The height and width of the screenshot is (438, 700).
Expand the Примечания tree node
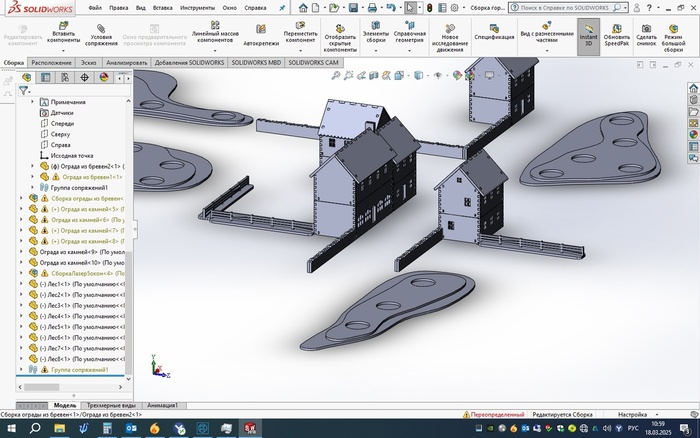tap(33, 102)
